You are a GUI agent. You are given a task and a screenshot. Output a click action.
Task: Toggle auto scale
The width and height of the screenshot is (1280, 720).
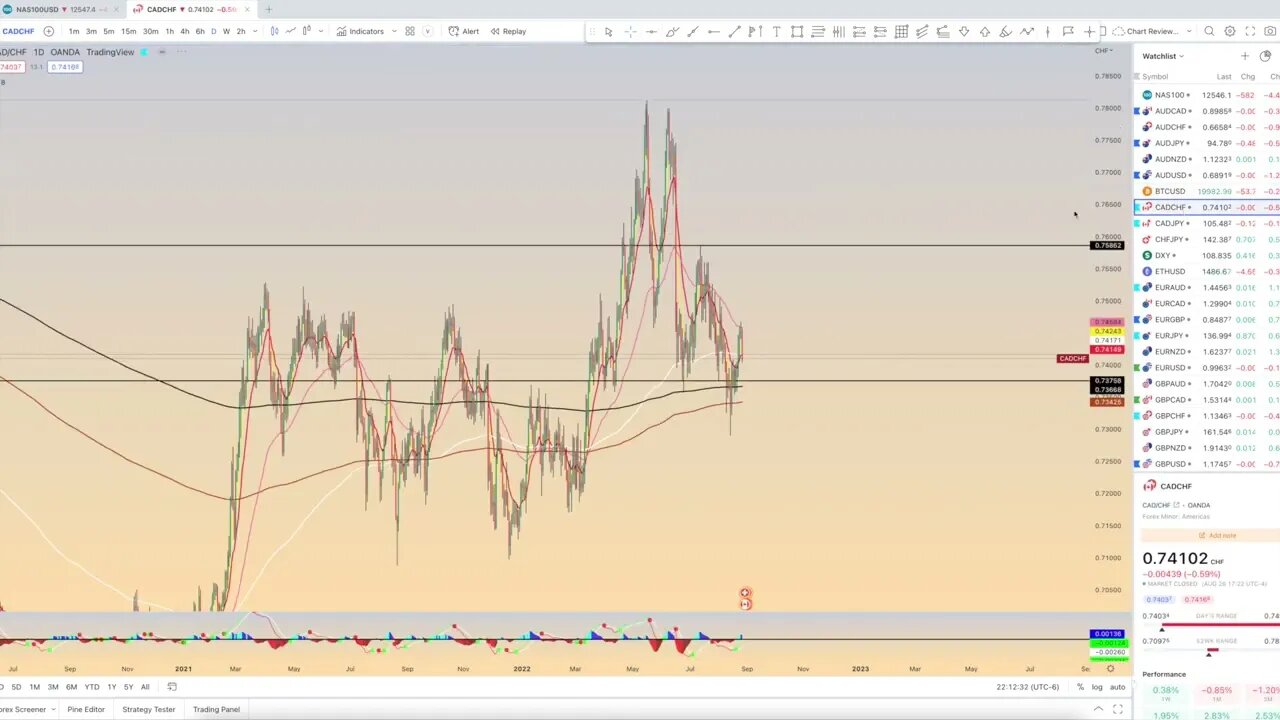click(1118, 687)
